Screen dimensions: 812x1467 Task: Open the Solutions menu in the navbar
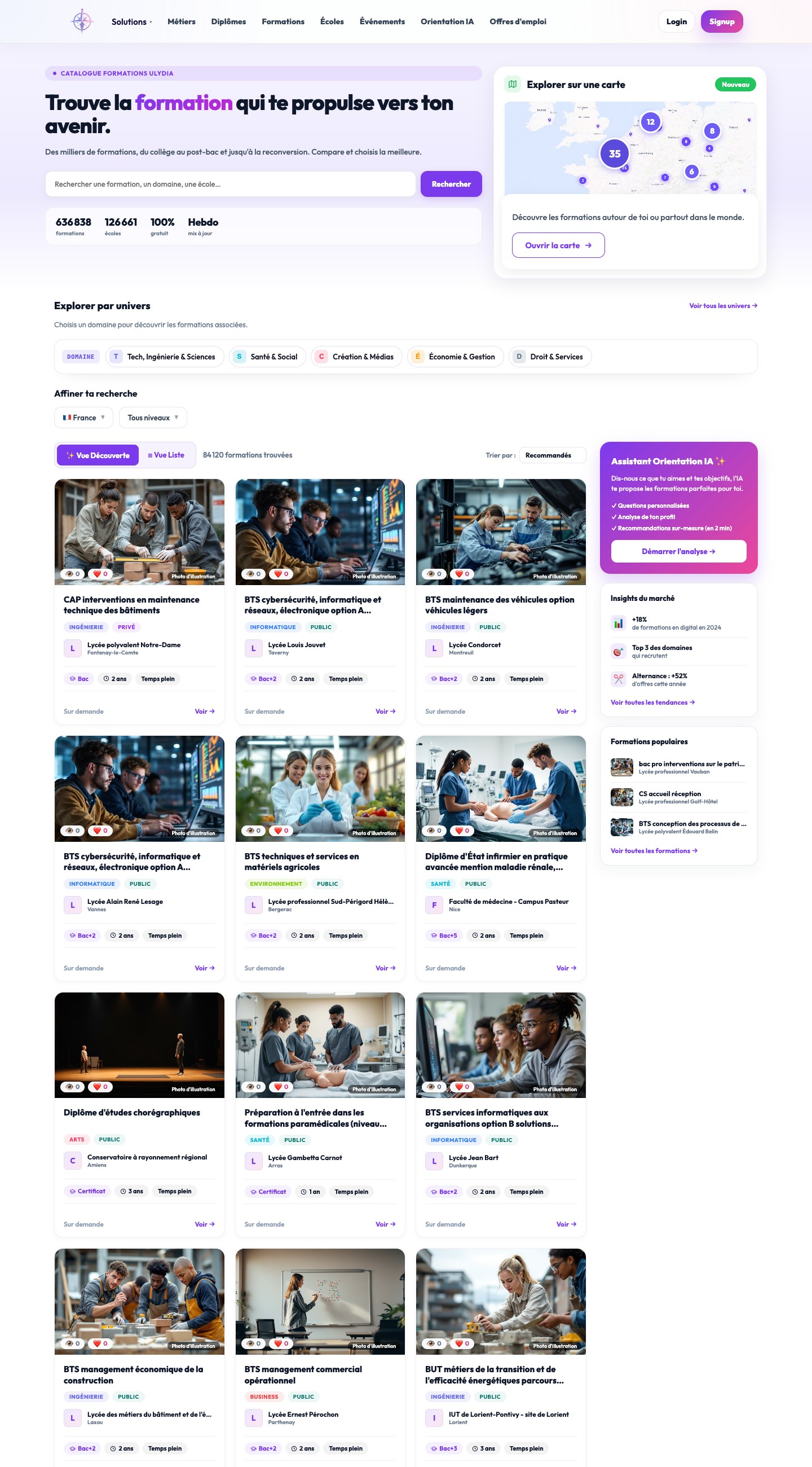pos(132,21)
